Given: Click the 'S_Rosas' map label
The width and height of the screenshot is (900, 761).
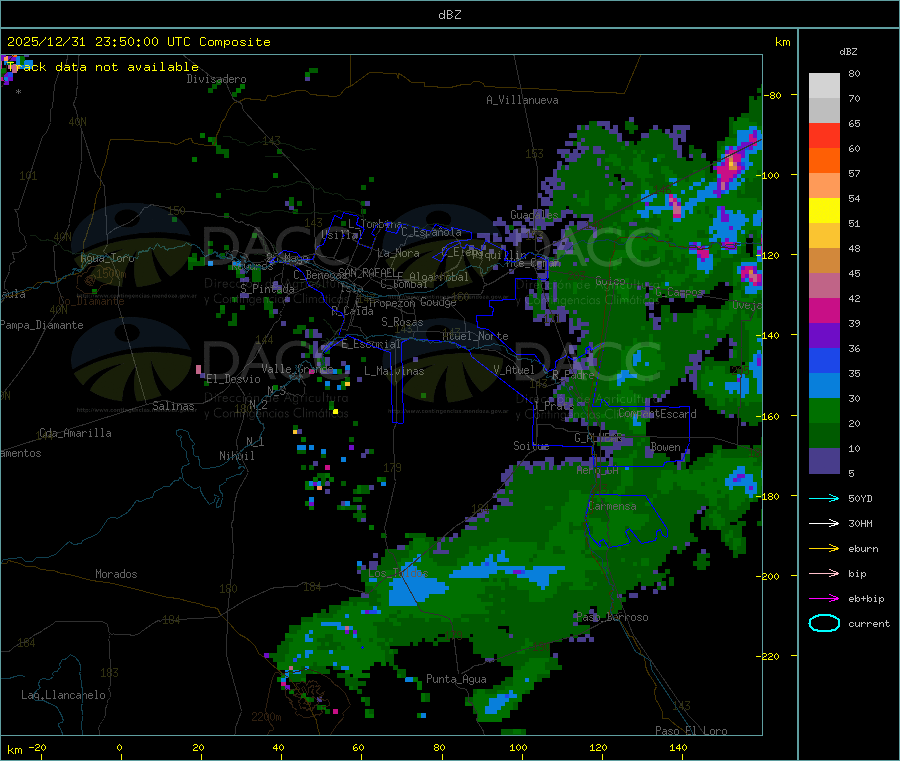Looking at the screenshot, I should [x=402, y=322].
